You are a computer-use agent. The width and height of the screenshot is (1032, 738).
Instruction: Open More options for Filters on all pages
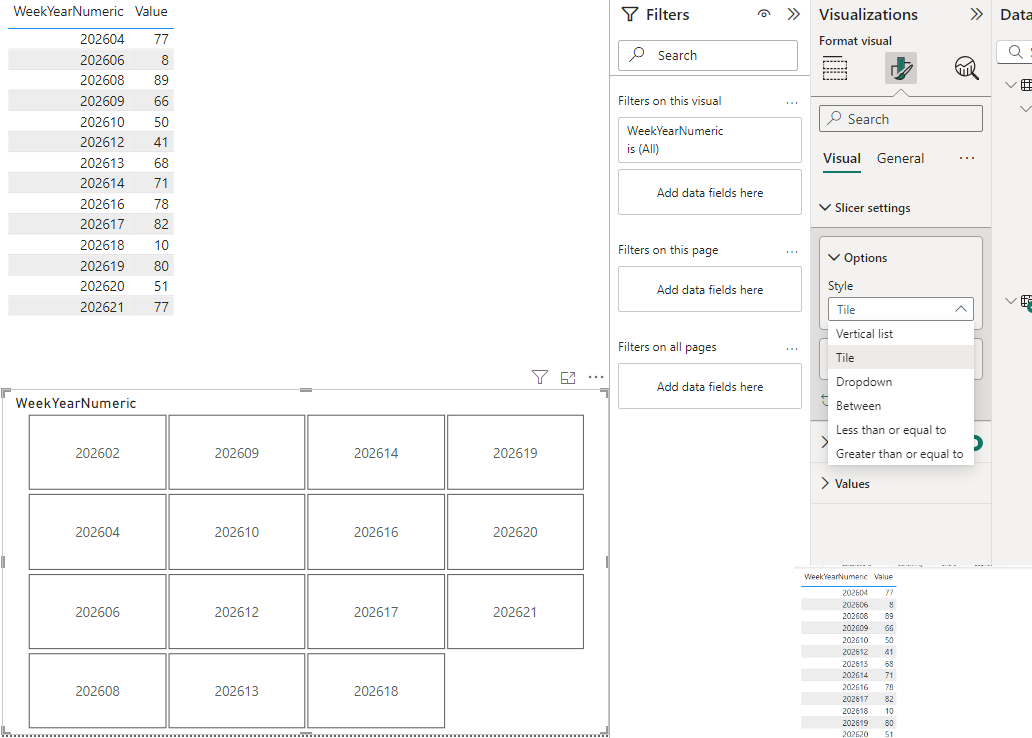coord(792,348)
